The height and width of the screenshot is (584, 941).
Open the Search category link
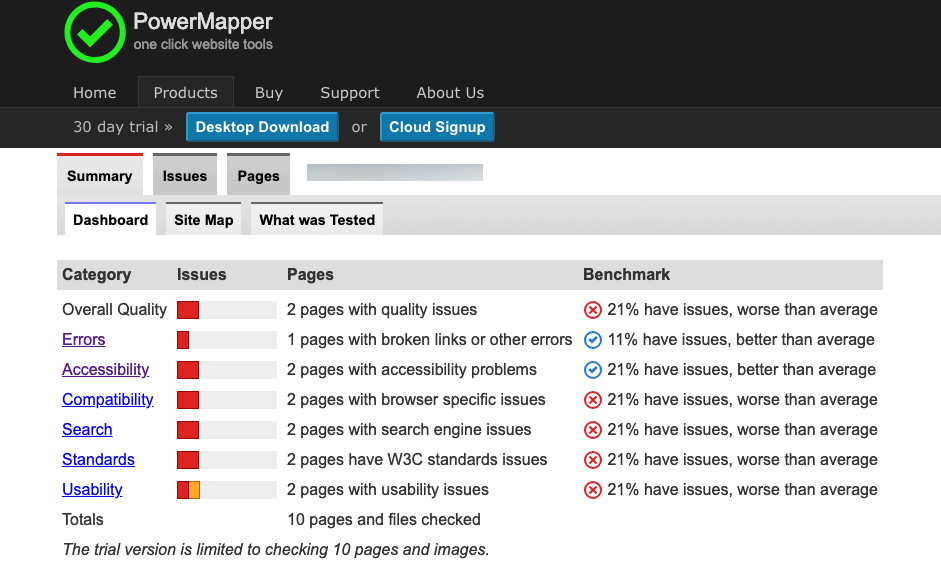click(x=87, y=430)
